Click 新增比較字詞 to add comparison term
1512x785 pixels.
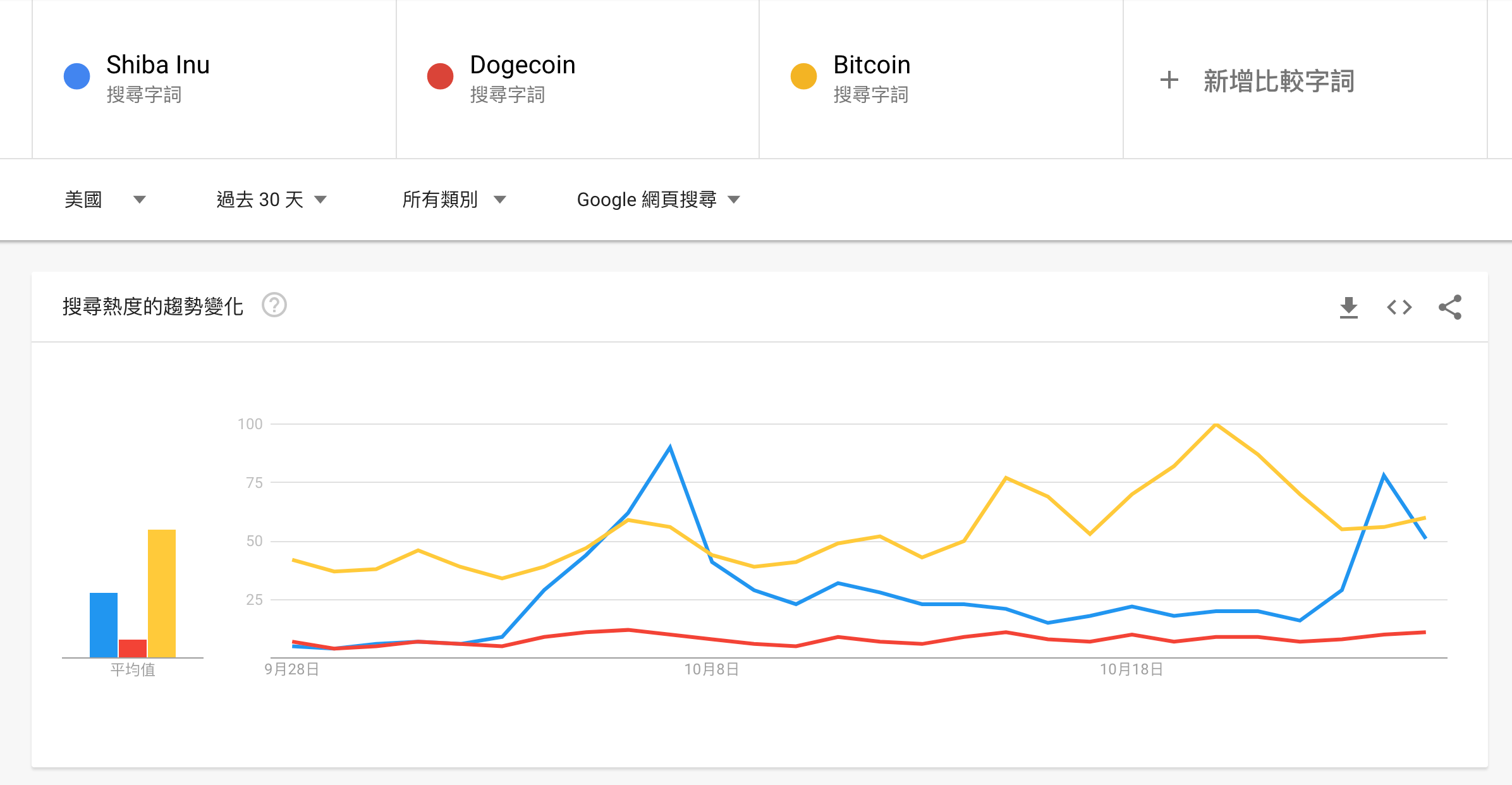pos(1278,81)
